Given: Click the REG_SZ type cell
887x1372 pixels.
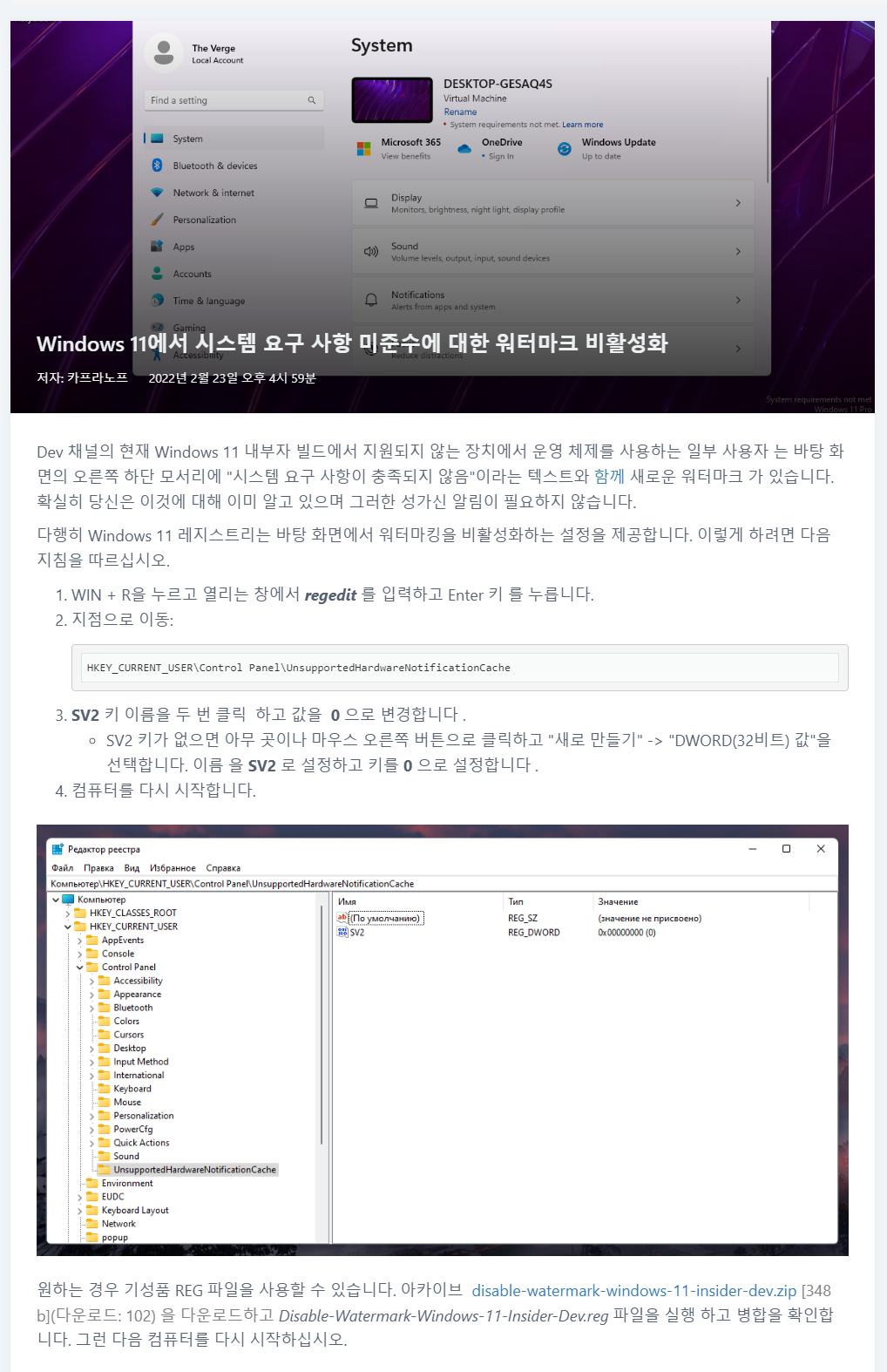Looking at the screenshot, I should click(523, 919).
